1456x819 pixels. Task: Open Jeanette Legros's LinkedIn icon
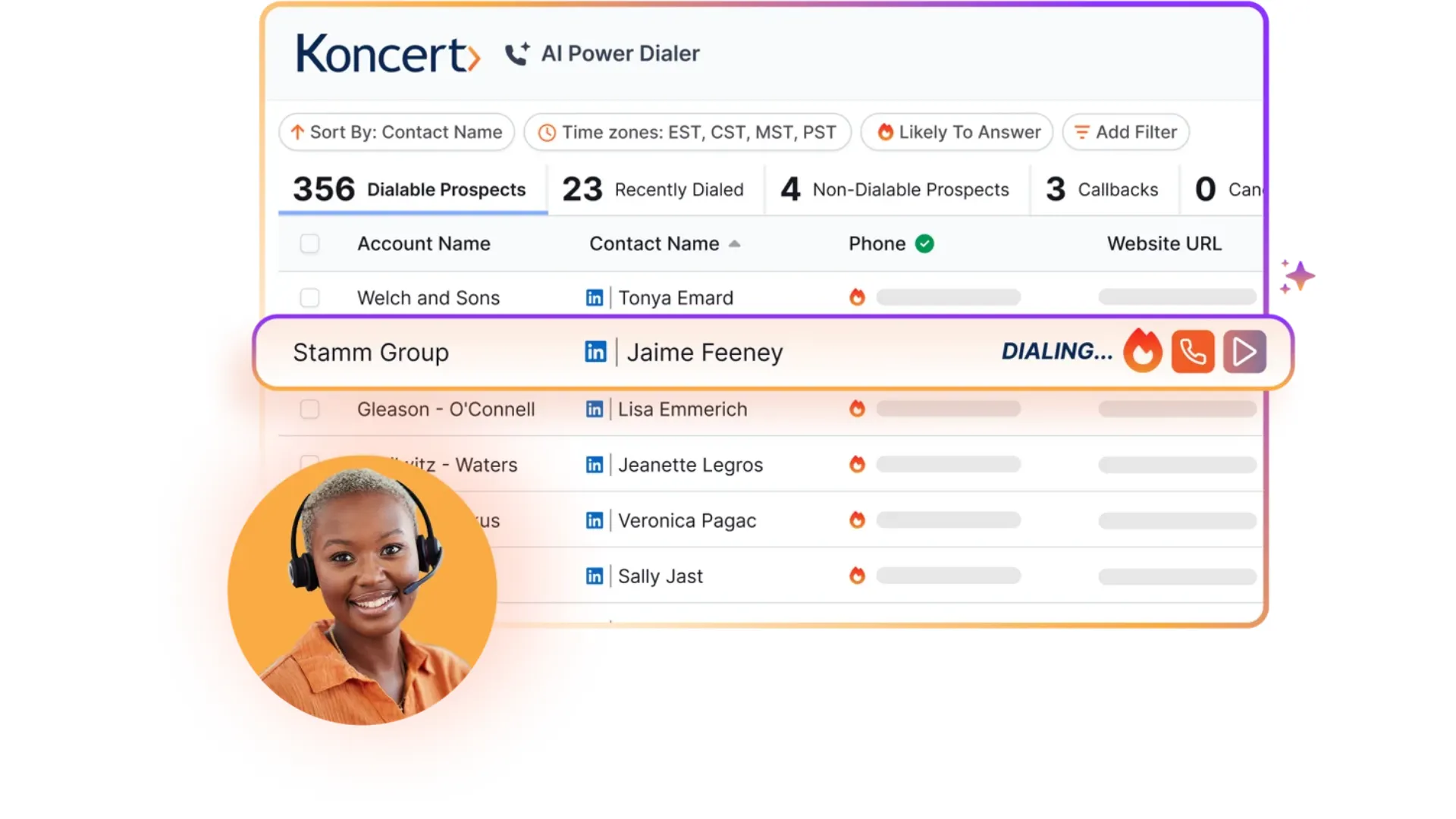coord(595,465)
